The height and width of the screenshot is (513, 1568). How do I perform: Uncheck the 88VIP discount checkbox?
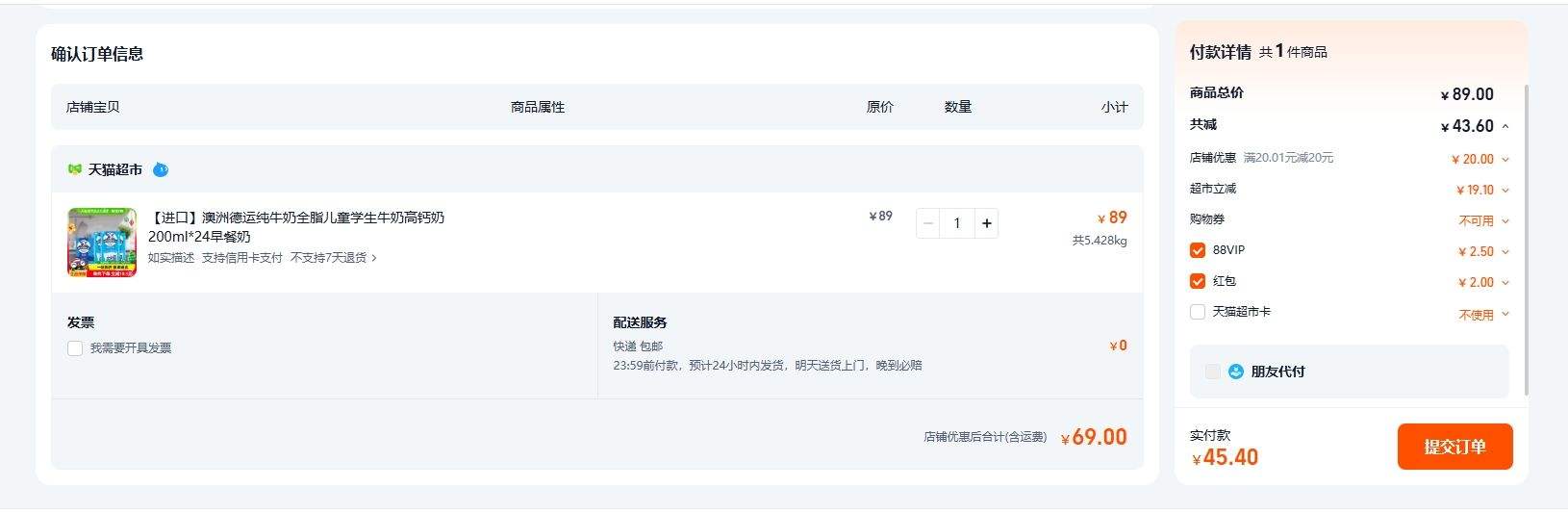pyautogui.click(x=1198, y=250)
